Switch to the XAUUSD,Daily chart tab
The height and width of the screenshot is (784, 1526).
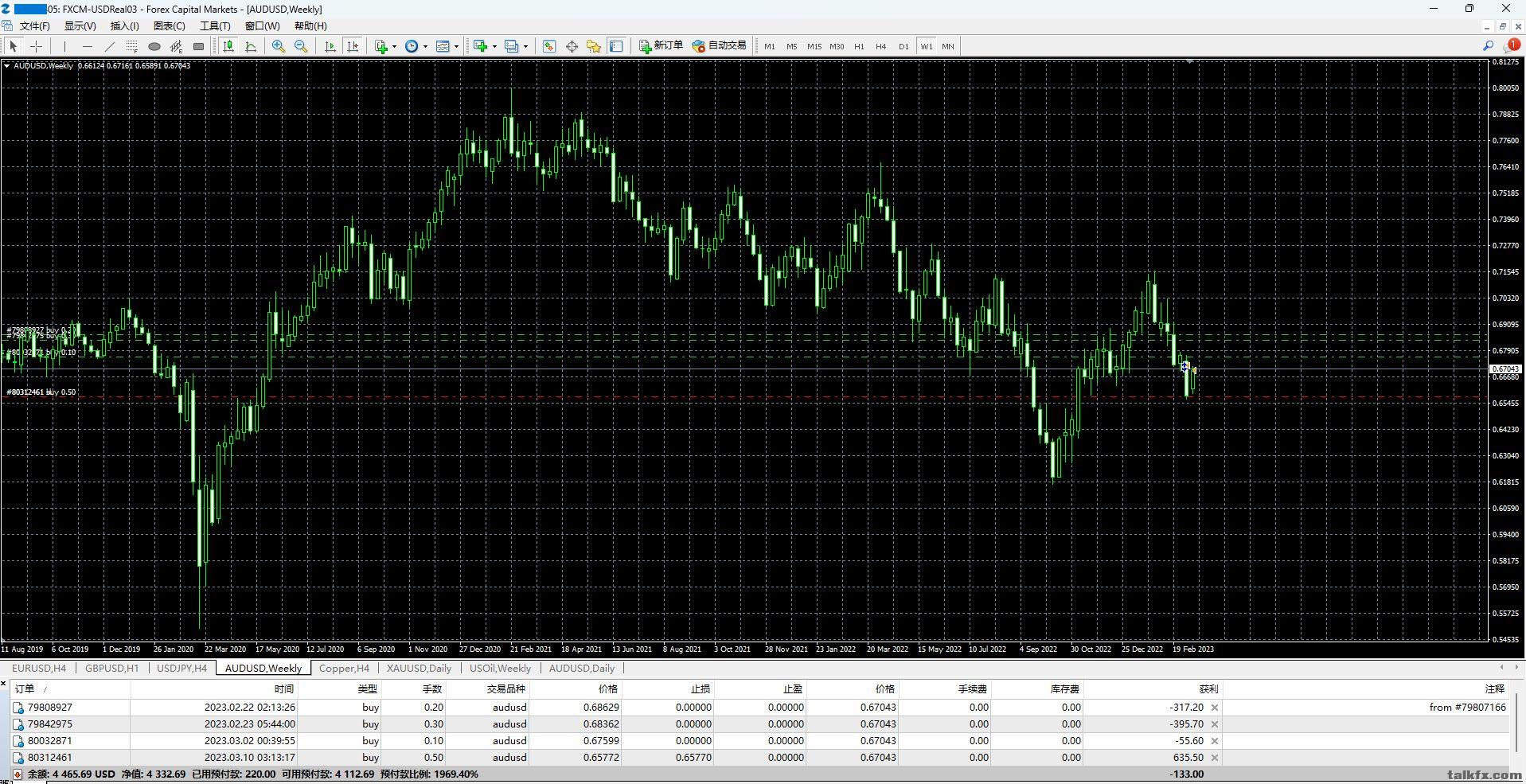click(x=419, y=669)
